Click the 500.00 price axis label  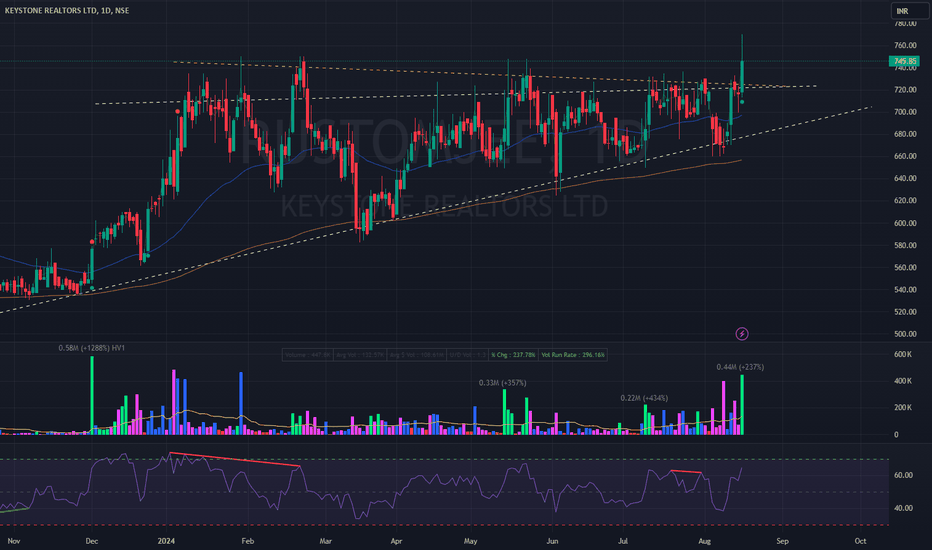[x=905, y=334]
